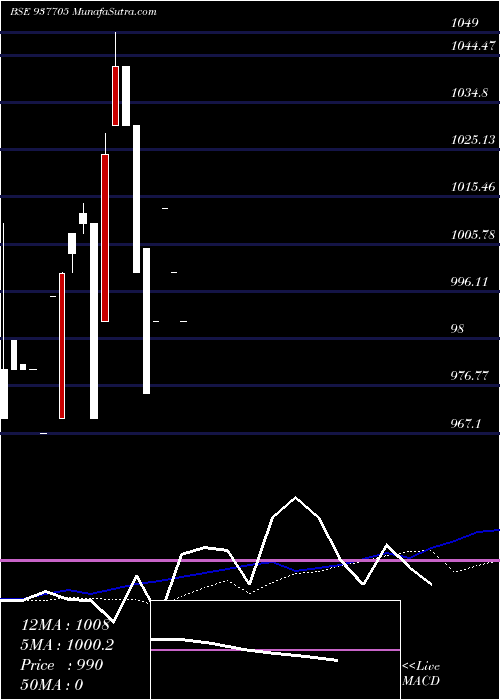Viewport: 500px width, 700px height.
Task: Click the 1015.46 price level label
Action: pos(473,187)
